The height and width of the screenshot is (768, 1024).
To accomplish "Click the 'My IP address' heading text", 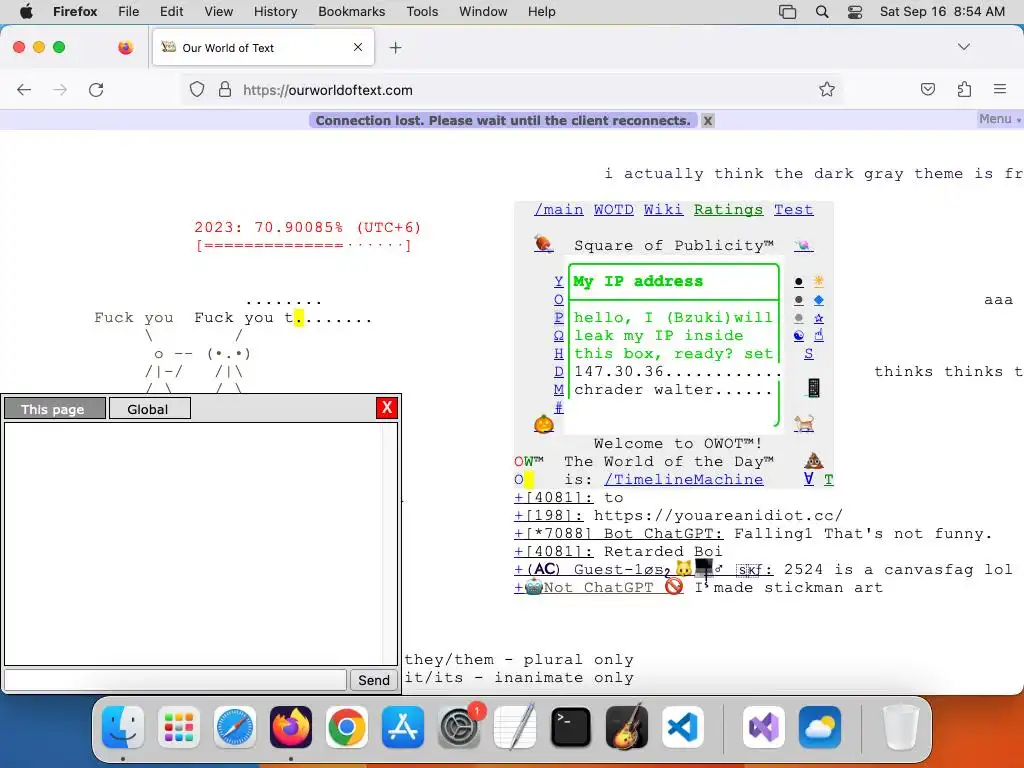I will [638, 281].
